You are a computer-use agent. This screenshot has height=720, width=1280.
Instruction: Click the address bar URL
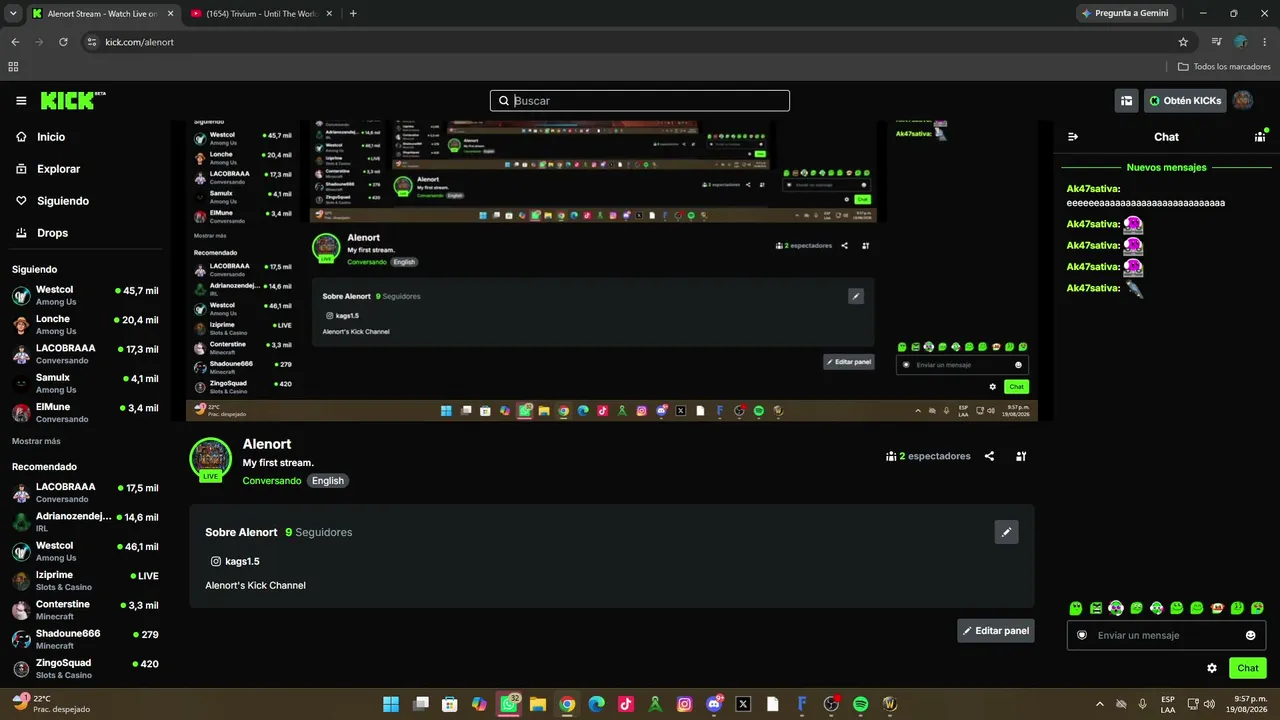140,42
